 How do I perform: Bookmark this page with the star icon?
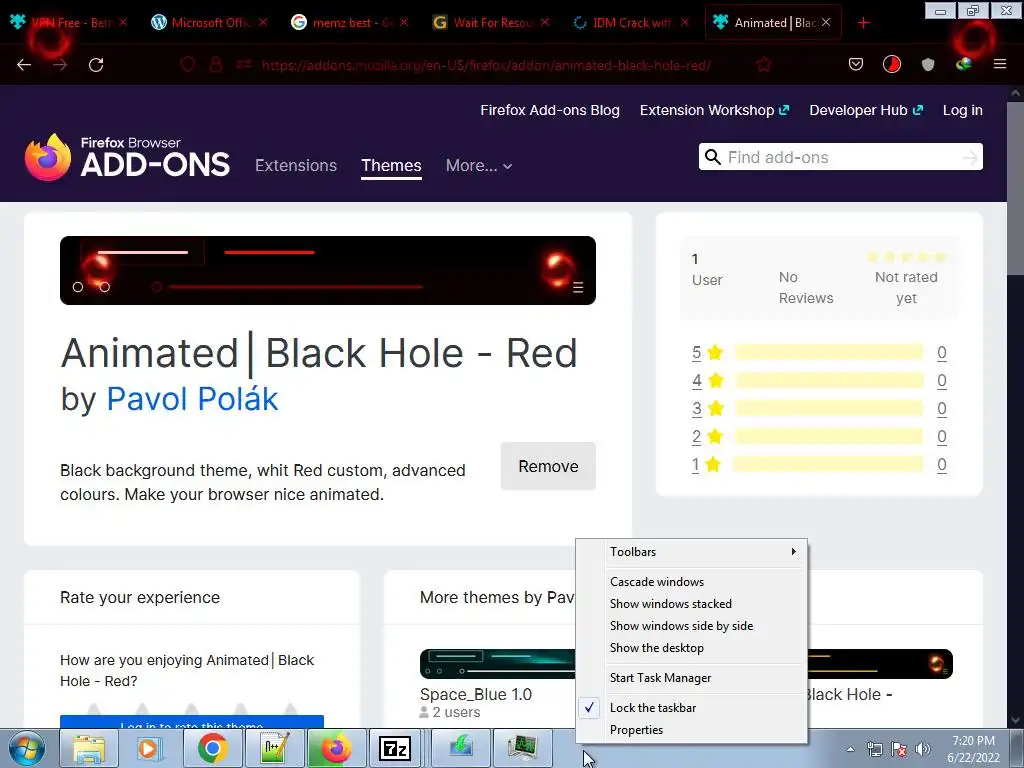tap(763, 65)
